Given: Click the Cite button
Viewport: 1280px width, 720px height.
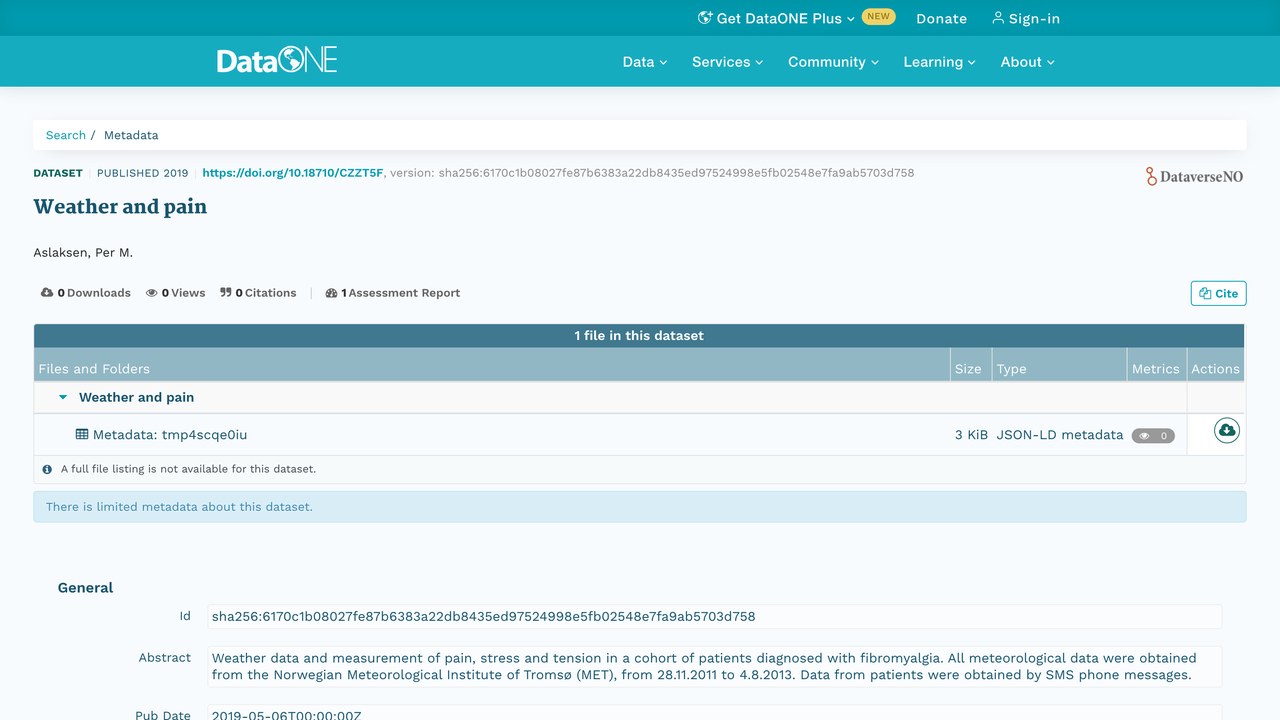Looking at the screenshot, I should point(1218,293).
